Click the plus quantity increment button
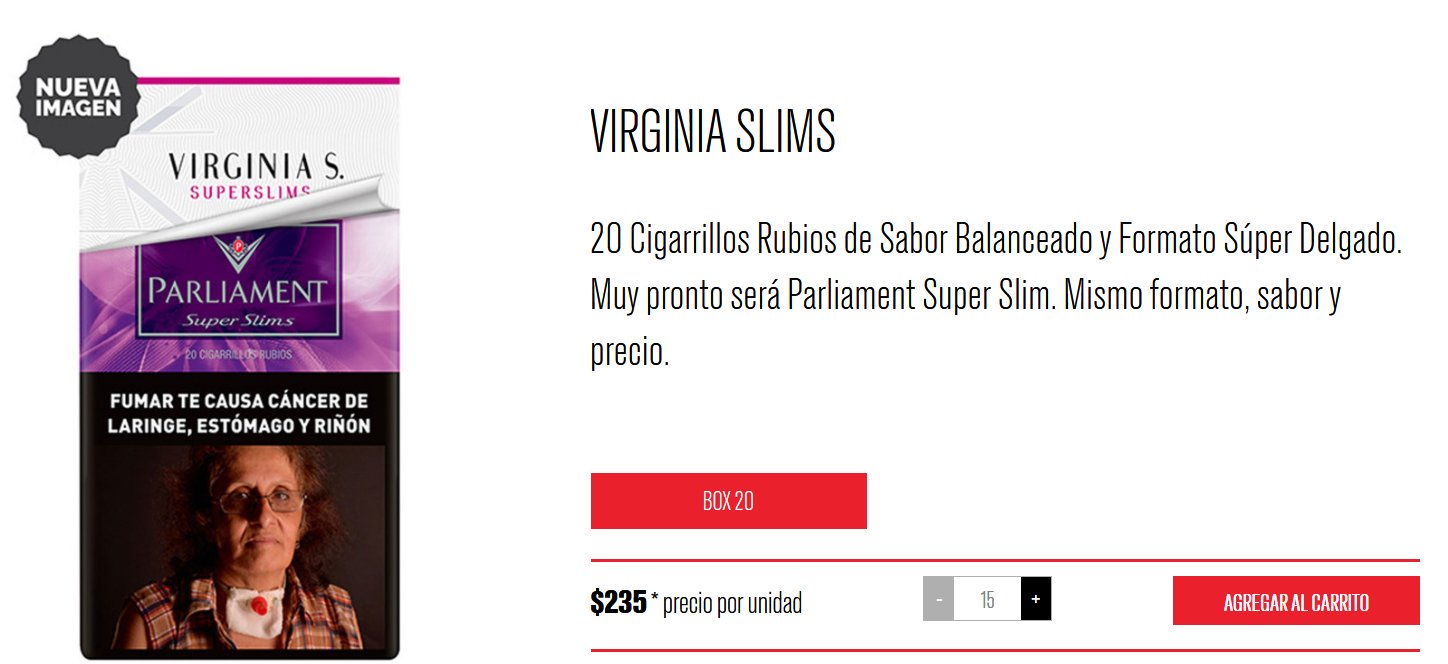Image resolution: width=1448 pixels, height=664 pixels. pos(1036,599)
